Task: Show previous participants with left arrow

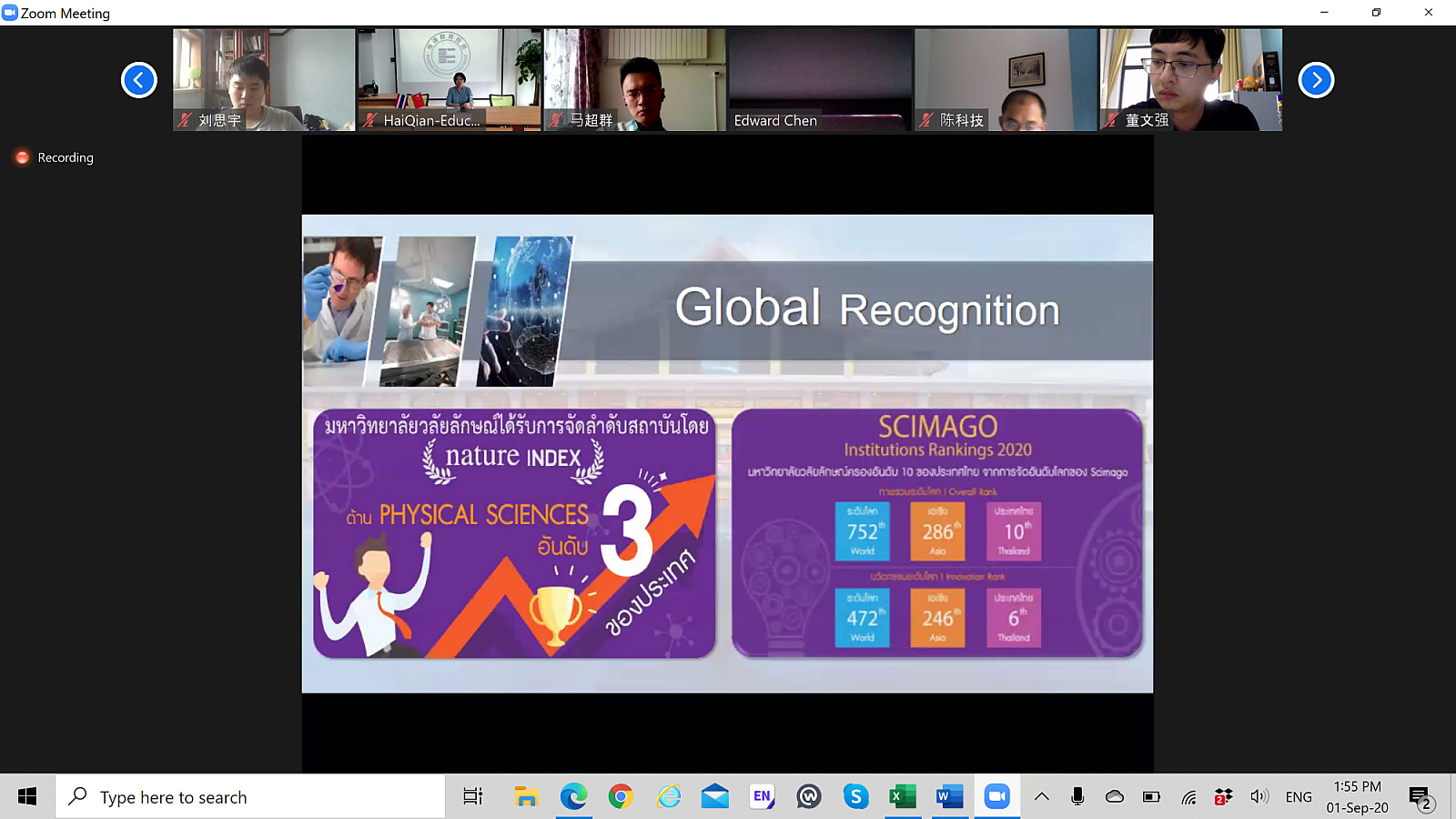Action: click(139, 80)
